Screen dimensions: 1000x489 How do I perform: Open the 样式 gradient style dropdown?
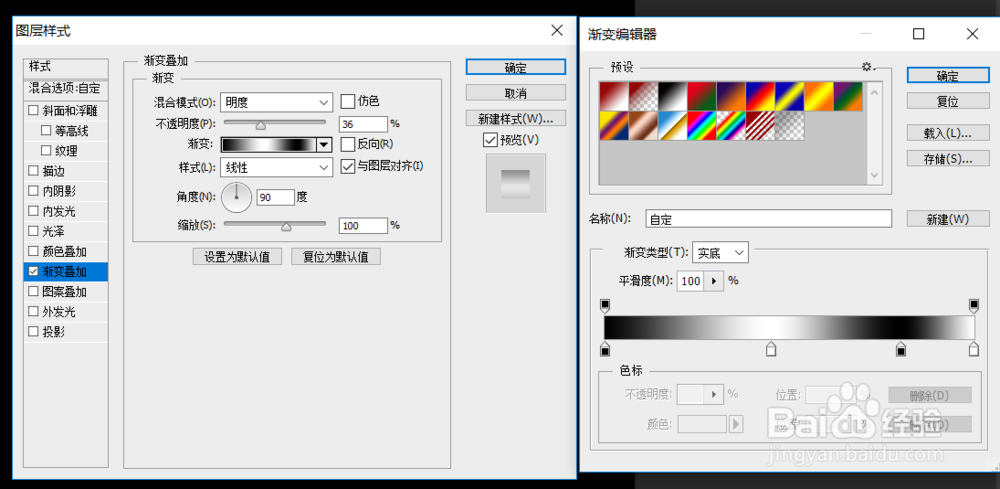click(x=276, y=168)
